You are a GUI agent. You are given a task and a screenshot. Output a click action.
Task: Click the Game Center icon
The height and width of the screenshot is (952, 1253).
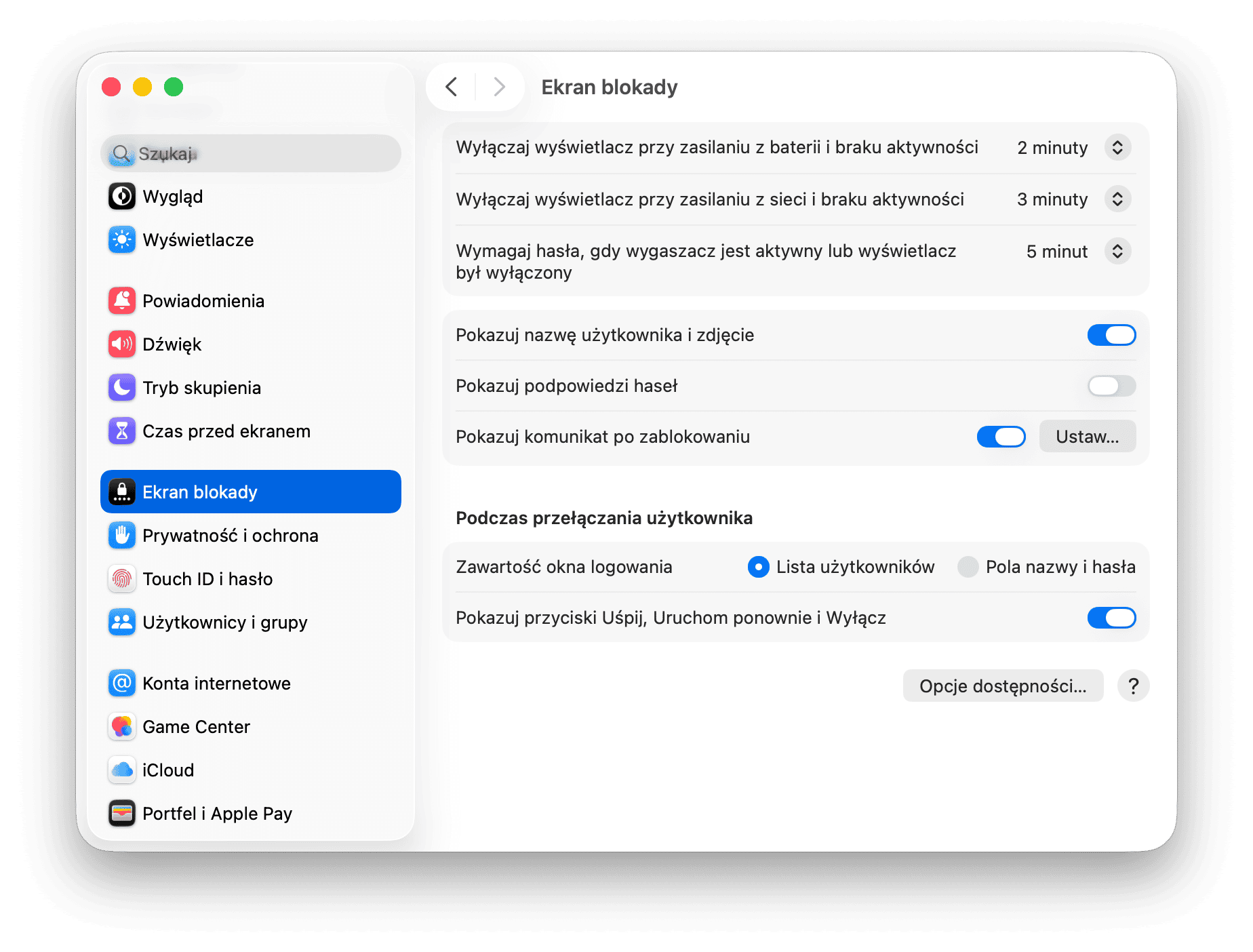pos(122,727)
